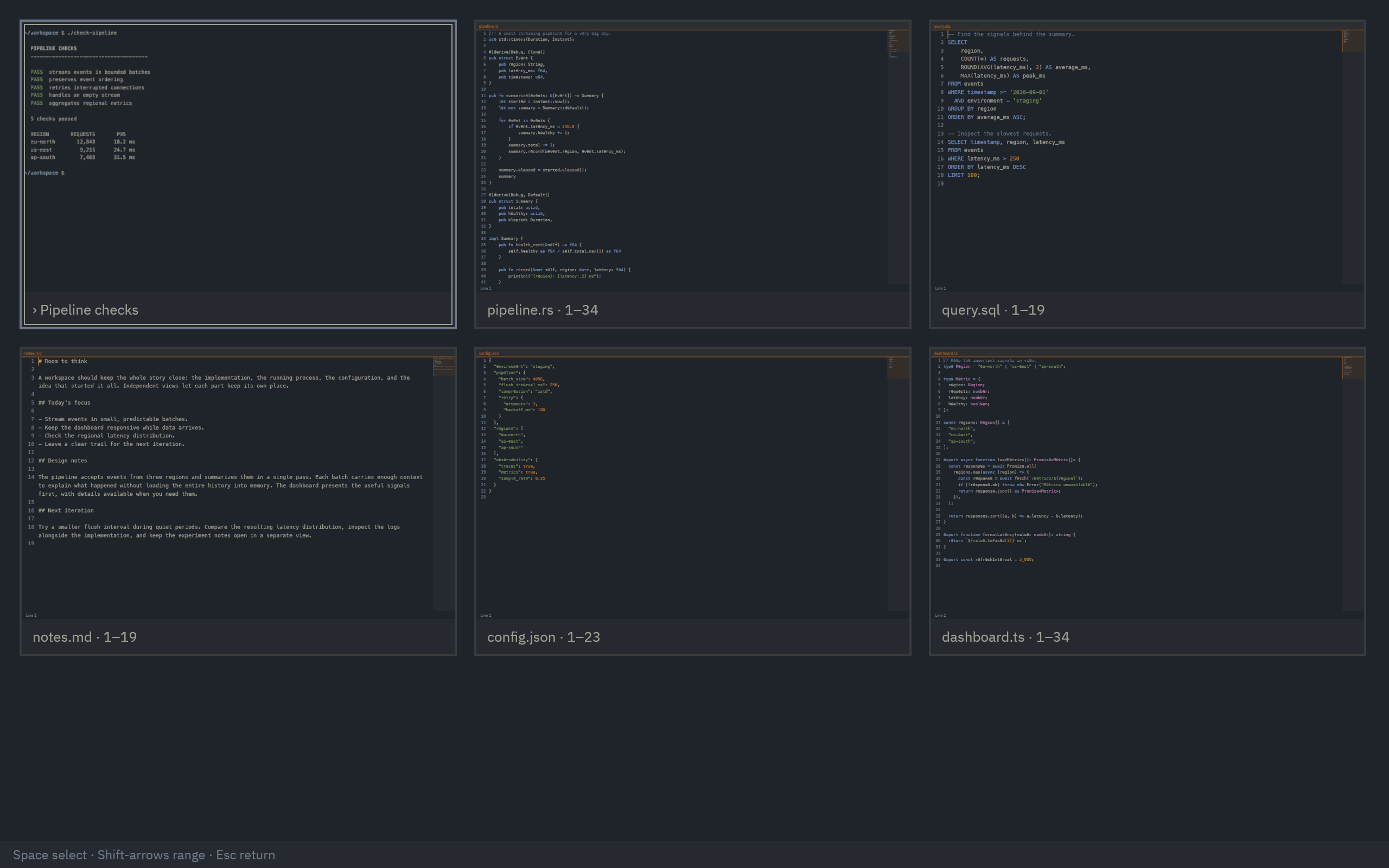Click the '## Design notes' heading in notes.md
This screenshot has height=868, width=1389.
[62, 461]
